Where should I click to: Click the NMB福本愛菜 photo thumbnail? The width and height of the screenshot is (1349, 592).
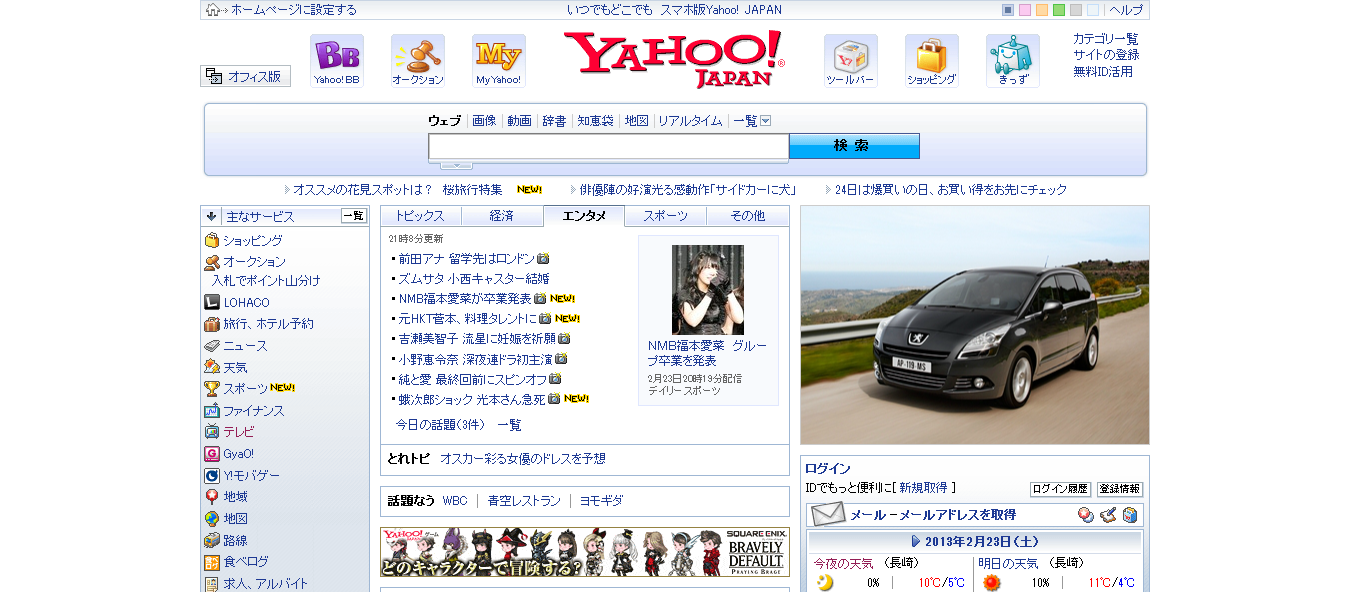(x=708, y=290)
